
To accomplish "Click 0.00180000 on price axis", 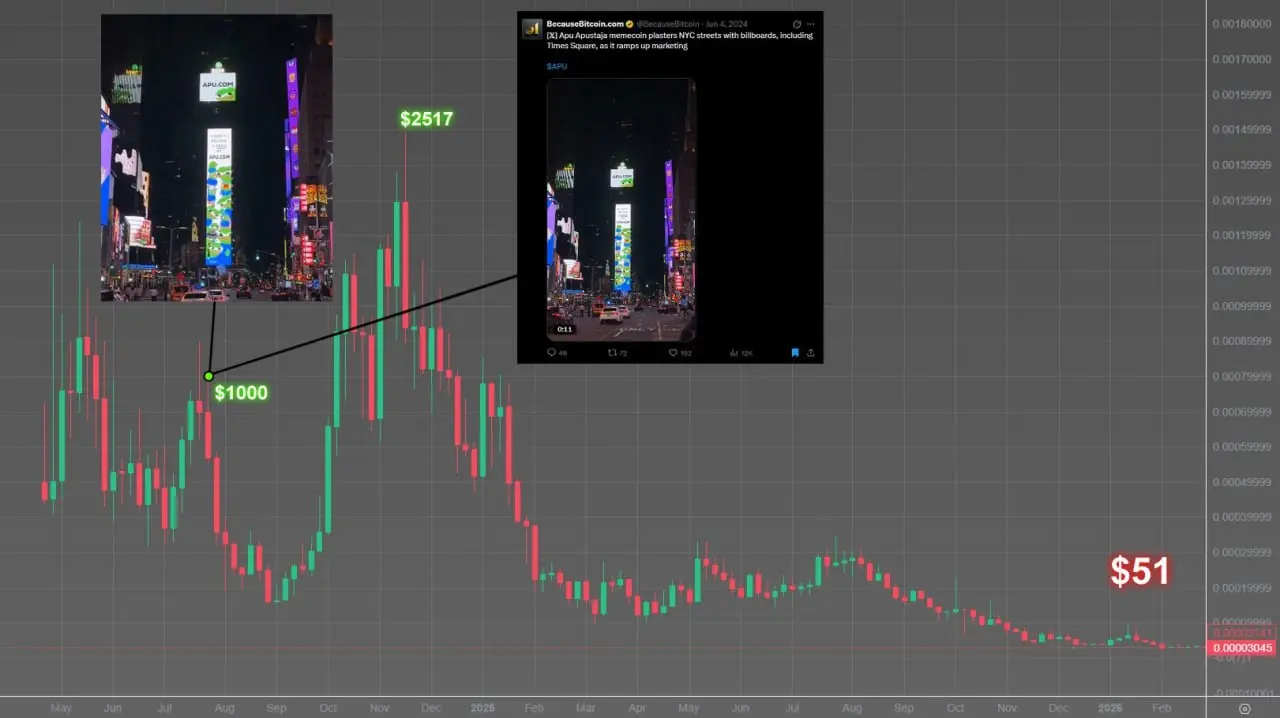I will pos(1242,24).
